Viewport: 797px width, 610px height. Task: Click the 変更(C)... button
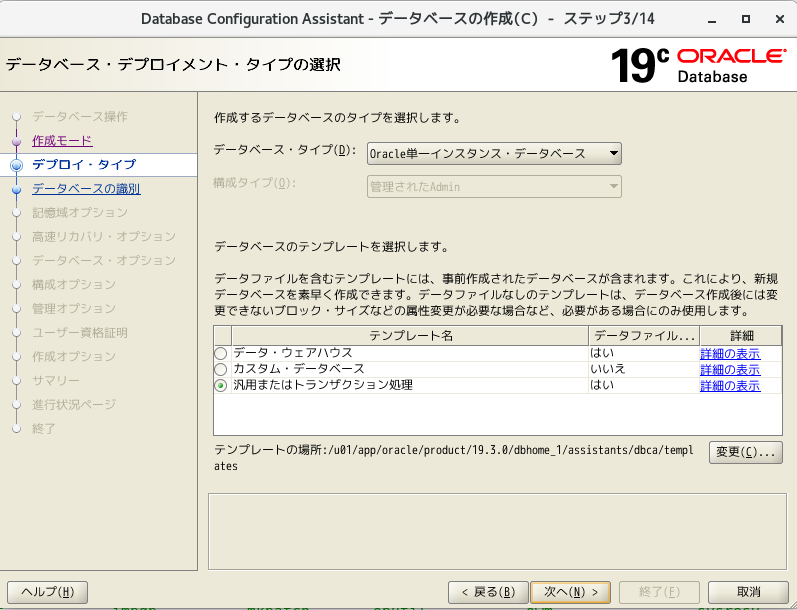[x=746, y=452]
